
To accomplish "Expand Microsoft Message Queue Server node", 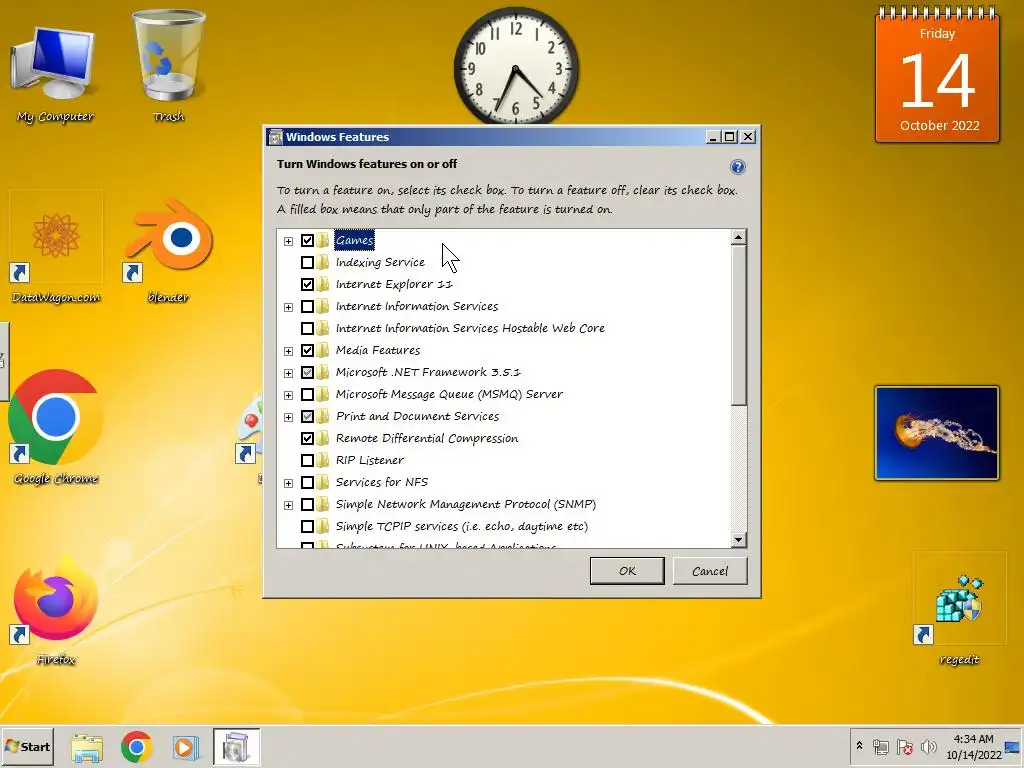I will point(288,395).
